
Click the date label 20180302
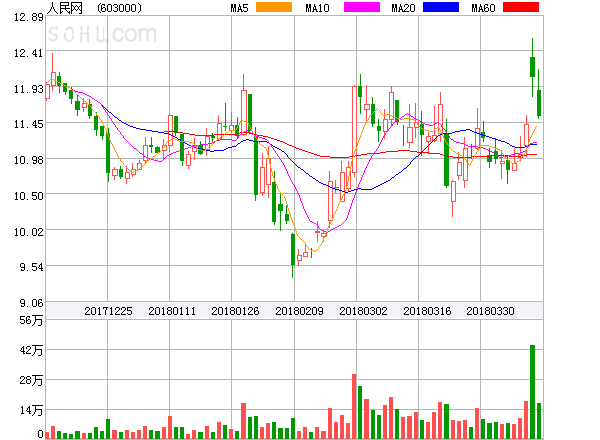363,311
